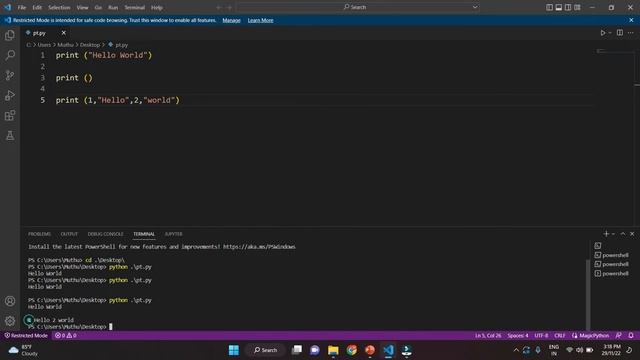Dismiss the Restricted Mode banner

coord(631,20)
